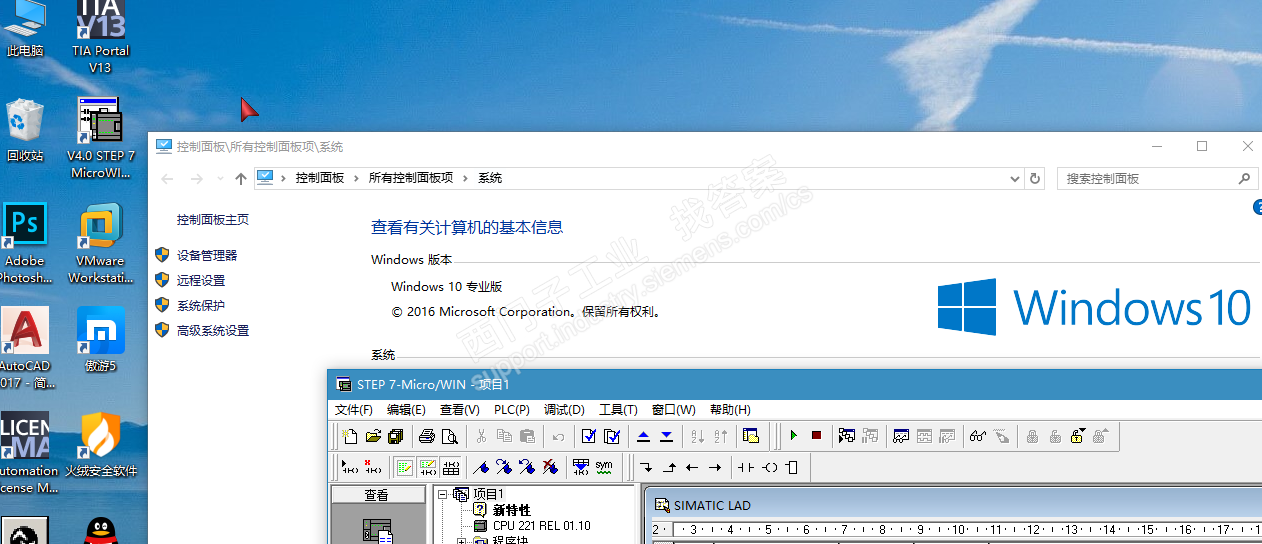Insert a Coil with the toolbar icon

769,467
